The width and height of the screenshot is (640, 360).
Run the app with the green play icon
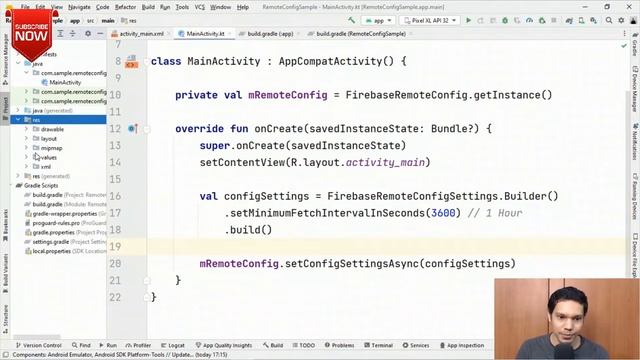click(468, 20)
